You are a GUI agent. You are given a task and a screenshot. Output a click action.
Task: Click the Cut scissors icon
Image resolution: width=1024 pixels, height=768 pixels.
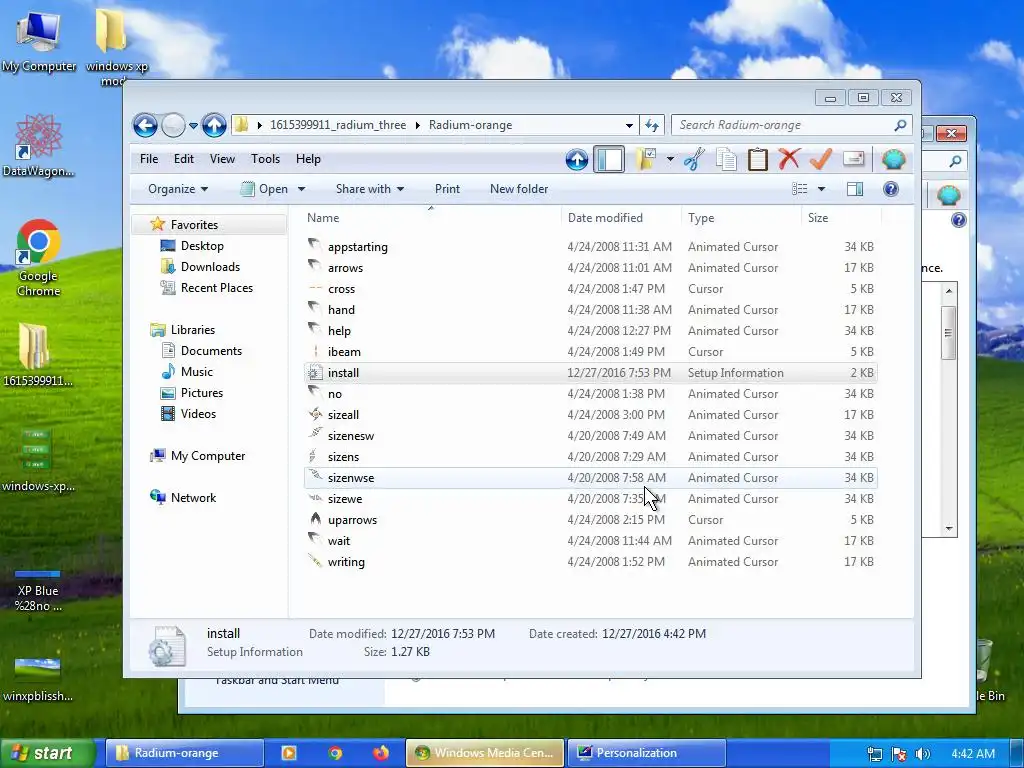[694, 159]
